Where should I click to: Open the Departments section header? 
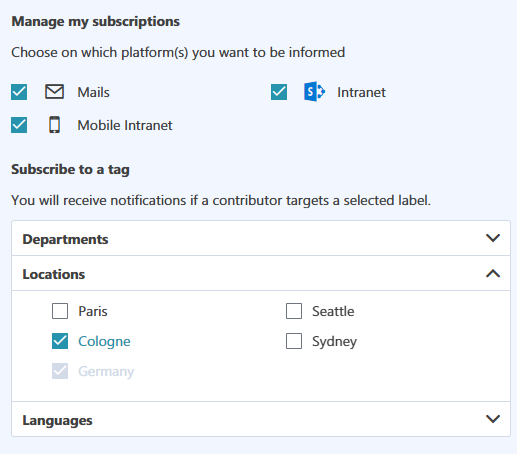coord(261,238)
